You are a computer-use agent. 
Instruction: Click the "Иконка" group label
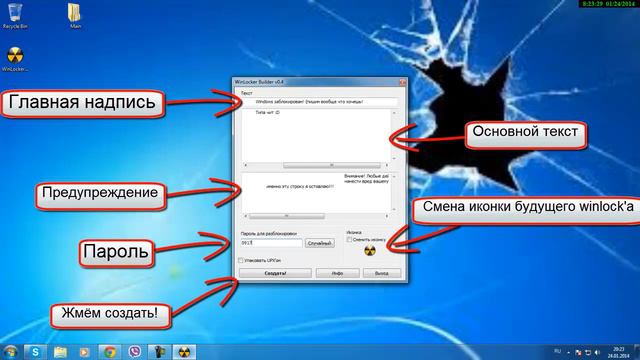point(353,232)
